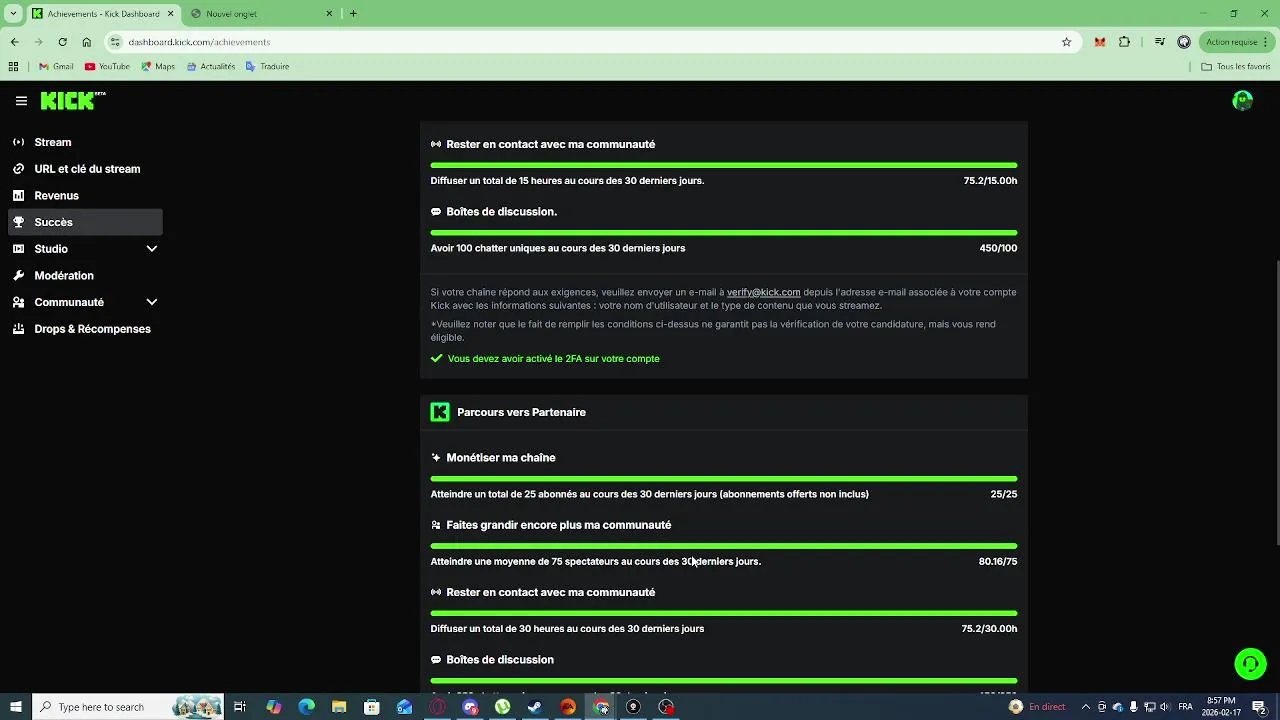Expand the Studio sidebar section
The width and height of the screenshot is (1280, 720).
tap(152, 249)
